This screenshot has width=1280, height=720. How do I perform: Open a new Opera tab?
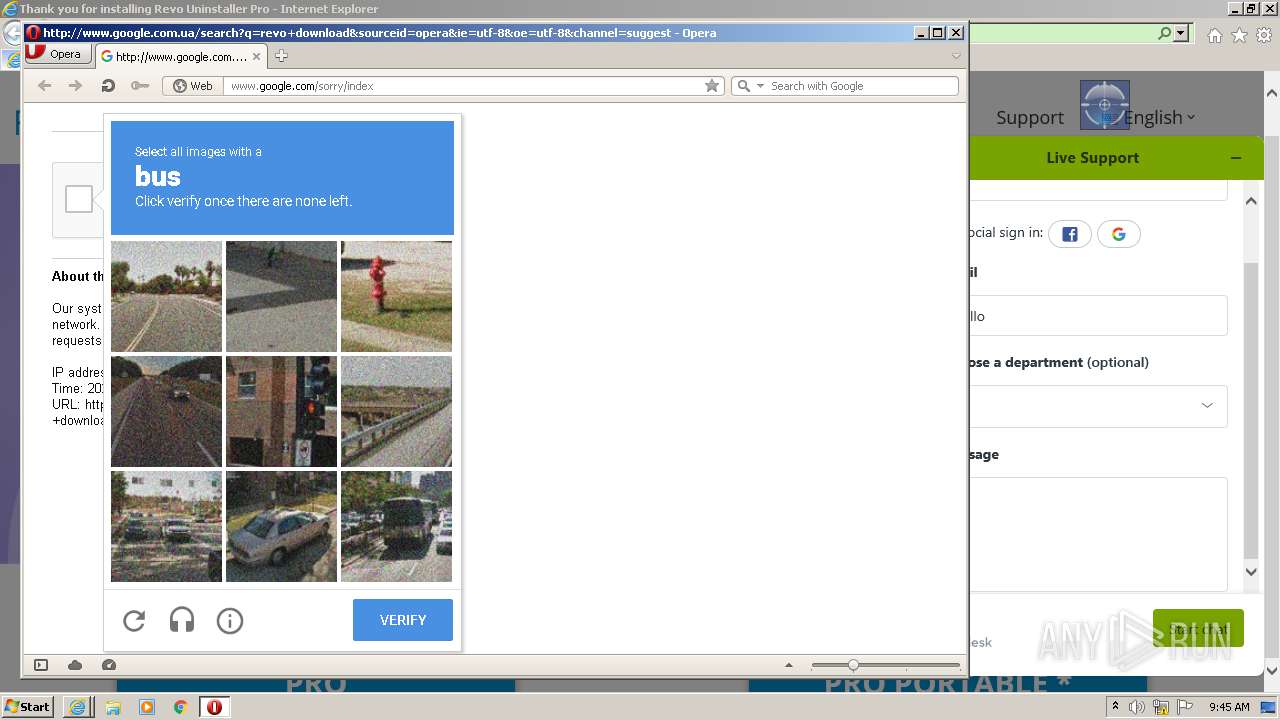click(281, 56)
